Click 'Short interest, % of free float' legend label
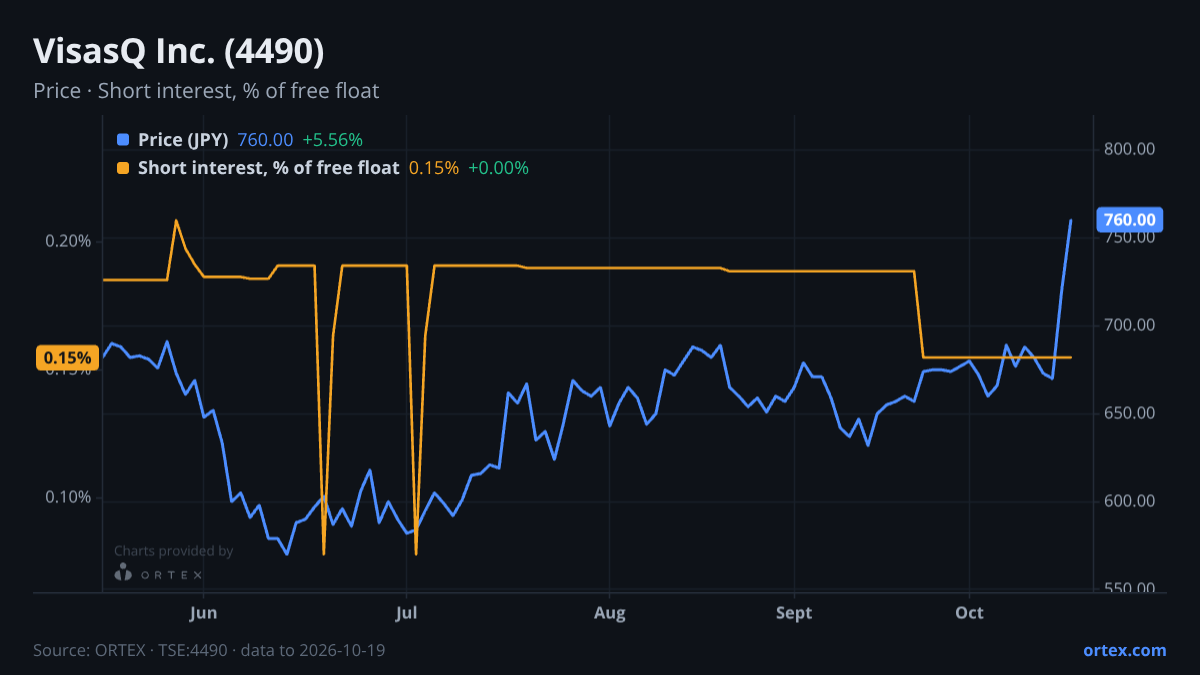 tap(268, 168)
